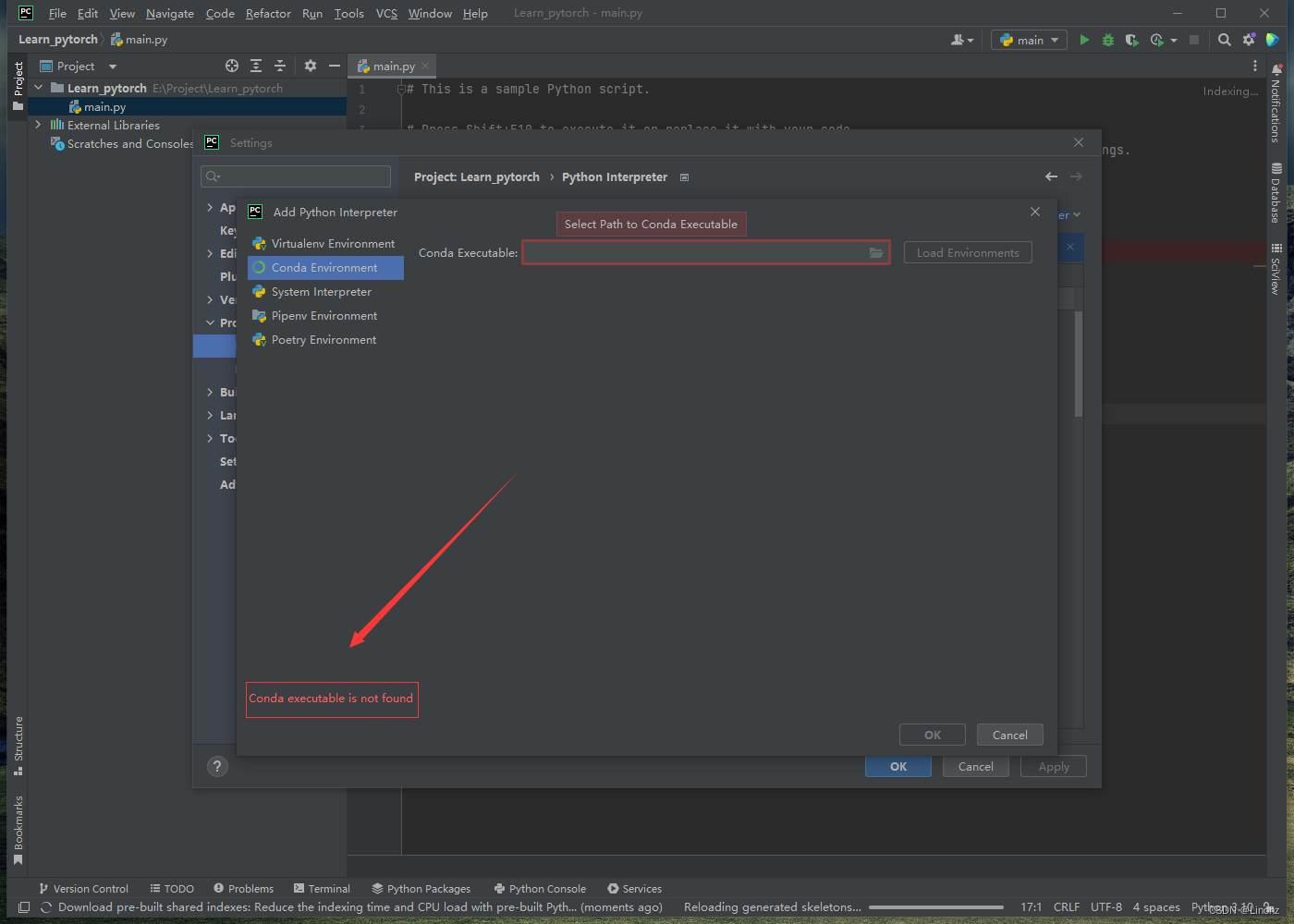Screen dimensions: 1294x924
Task: Collapse the Learn_pytorch project folder
Action: (x=39, y=88)
